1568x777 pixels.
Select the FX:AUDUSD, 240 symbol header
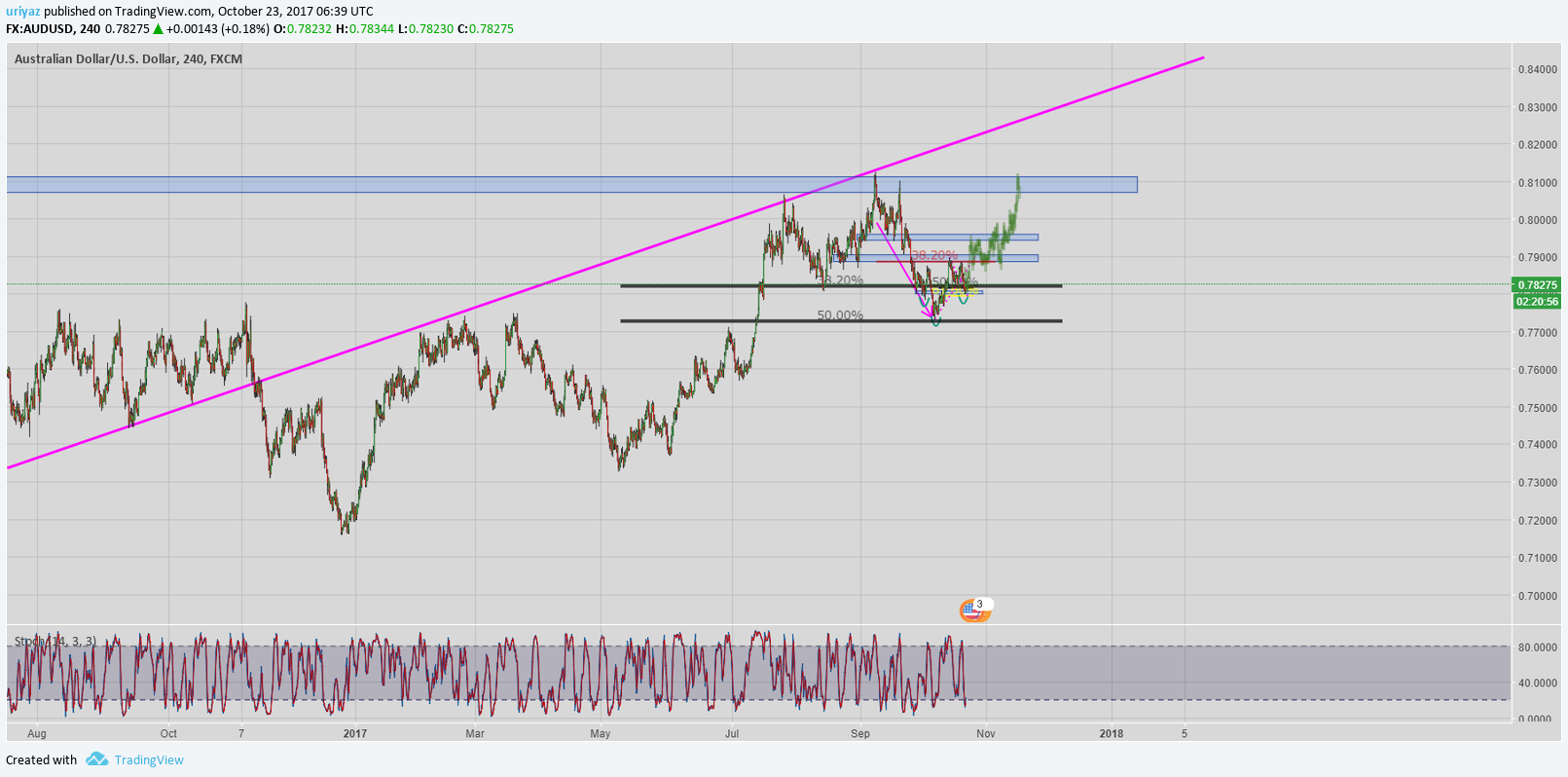54,29
